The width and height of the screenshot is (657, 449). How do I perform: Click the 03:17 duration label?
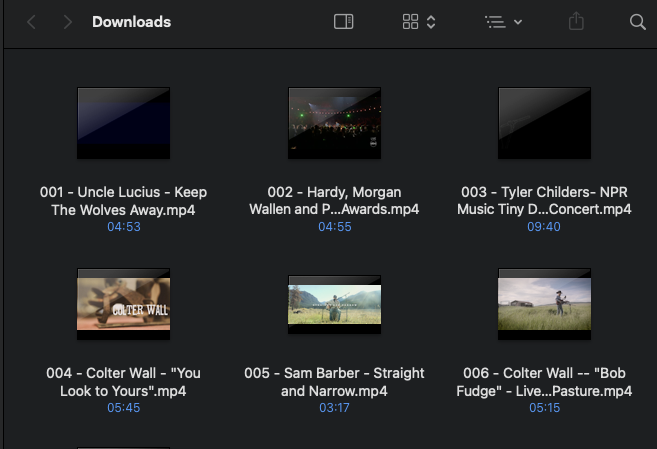[334, 408]
